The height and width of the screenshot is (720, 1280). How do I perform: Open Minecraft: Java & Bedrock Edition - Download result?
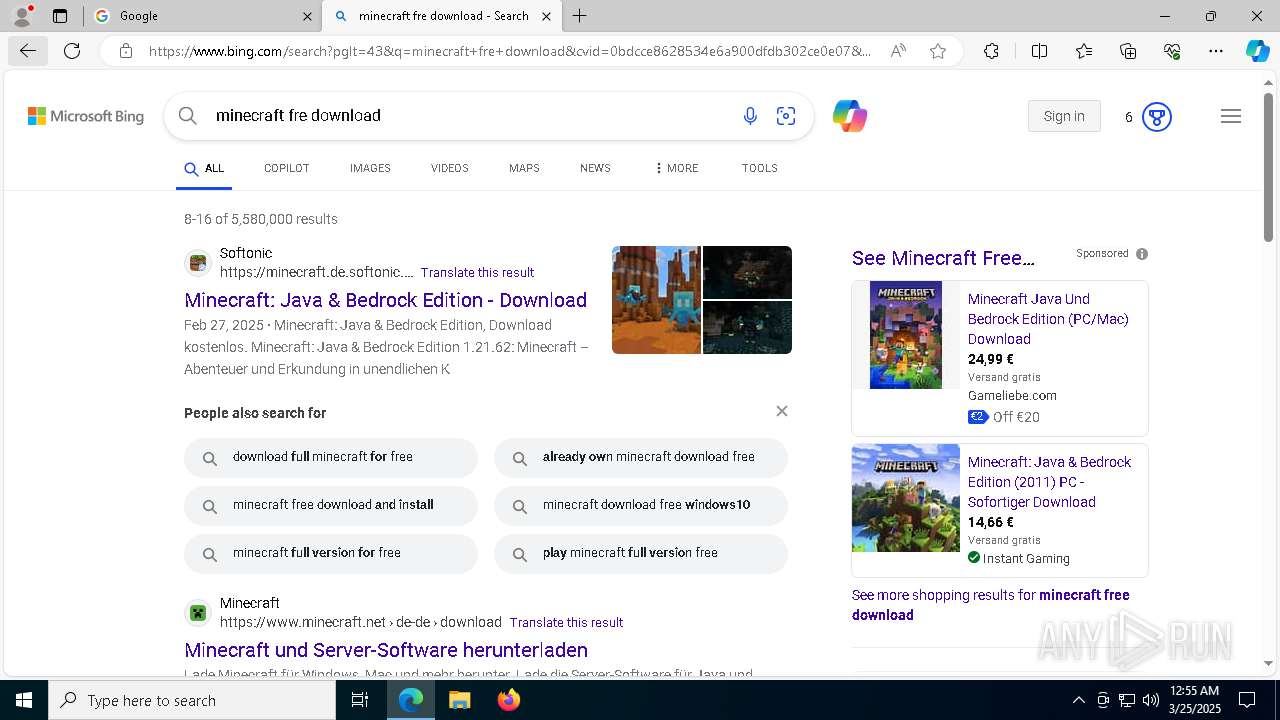(385, 300)
